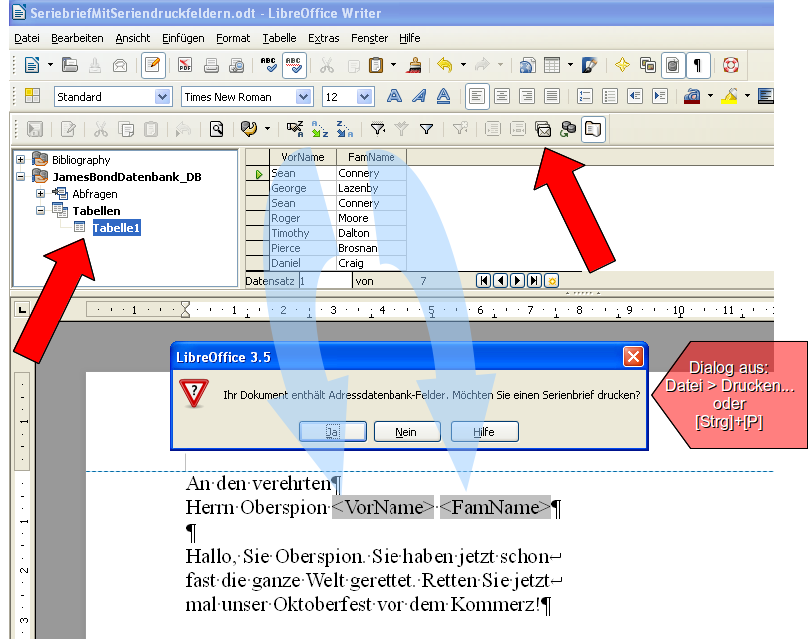Open the Datei menu
This screenshot has width=808, height=640.
click(x=27, y=38)
